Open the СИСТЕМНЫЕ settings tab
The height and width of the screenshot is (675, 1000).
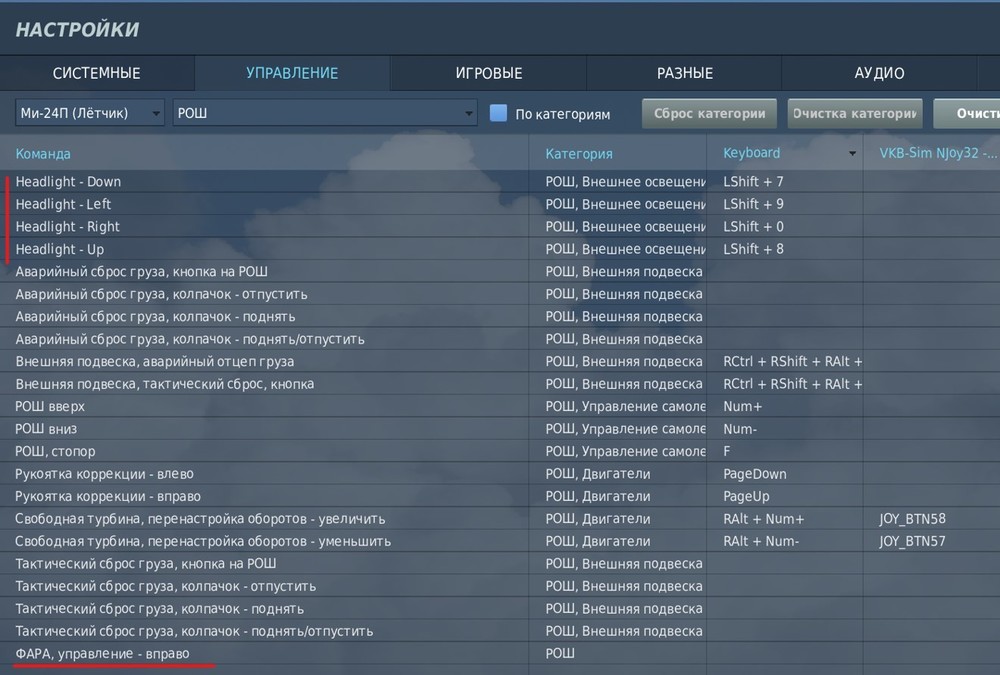click(x=96, y=73)
